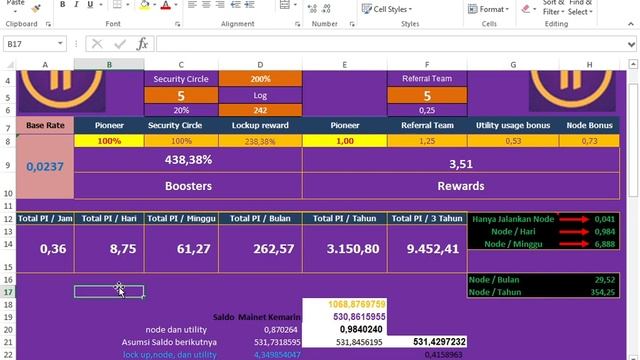Open the Sort & Filter menu

pyautogui.click(x=553, y=8)
